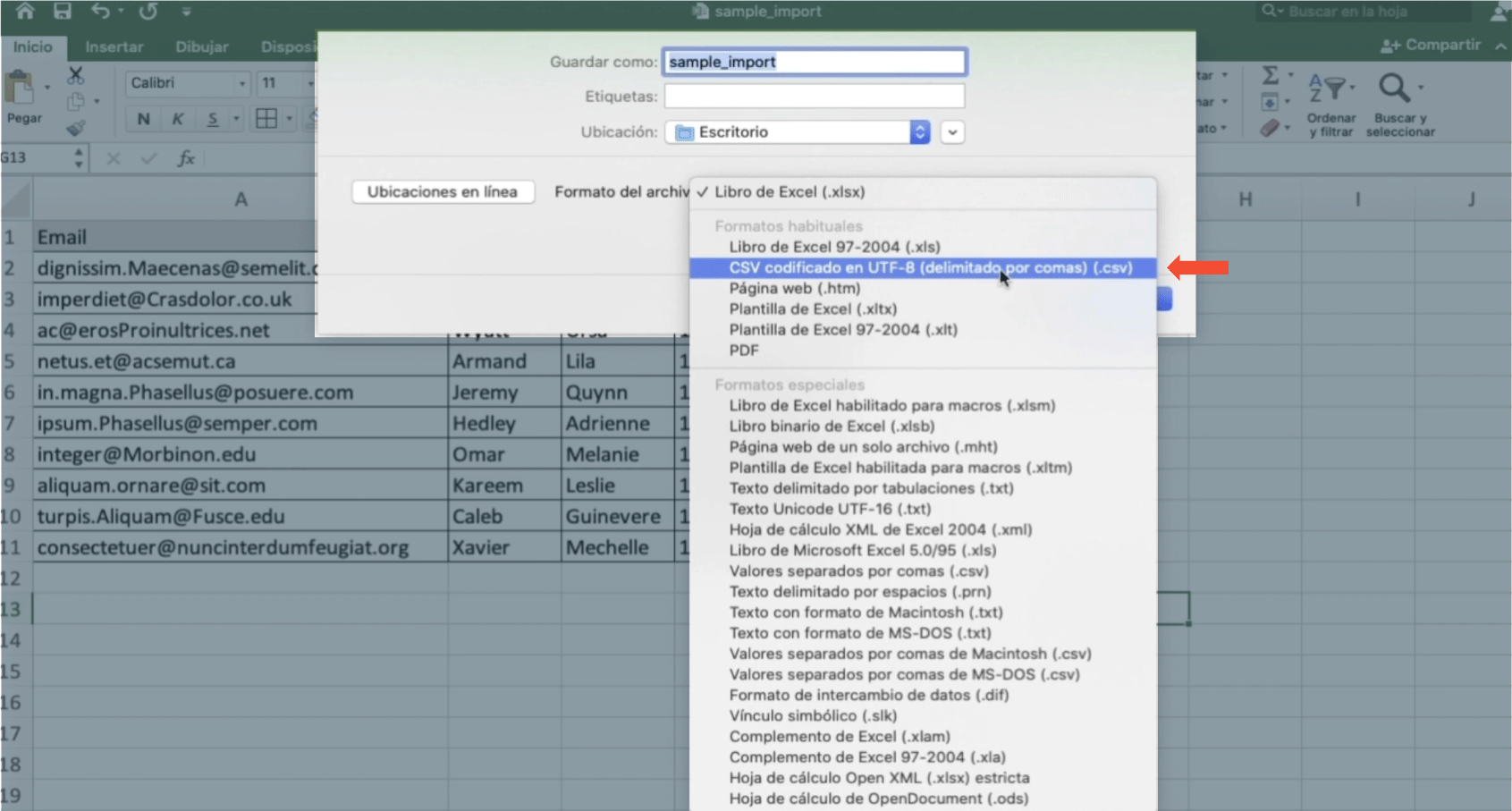1512x811 pixels.
Task: Click the AutoSum sigma icon
Action: coord(1270,75)
